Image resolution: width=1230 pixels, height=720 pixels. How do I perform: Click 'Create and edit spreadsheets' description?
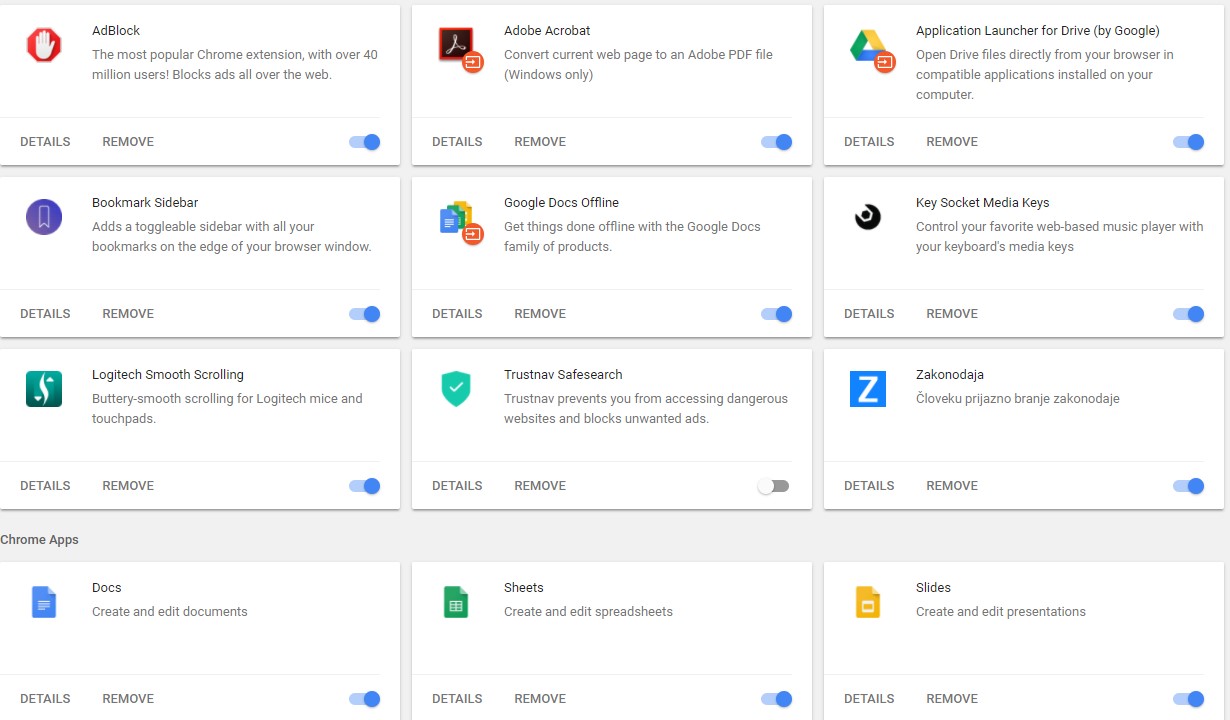pyautogui.click(x=588, y=612)
